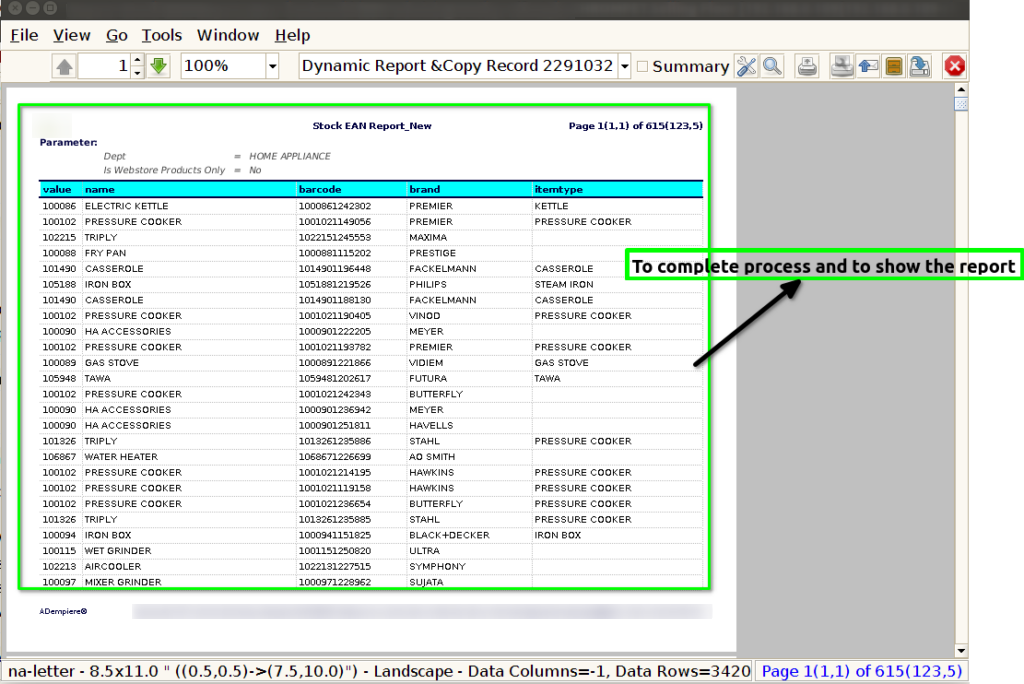1024x684 pixels.
Task: Click brand 'PHILIPS' cell
Action: pos(428,284)
